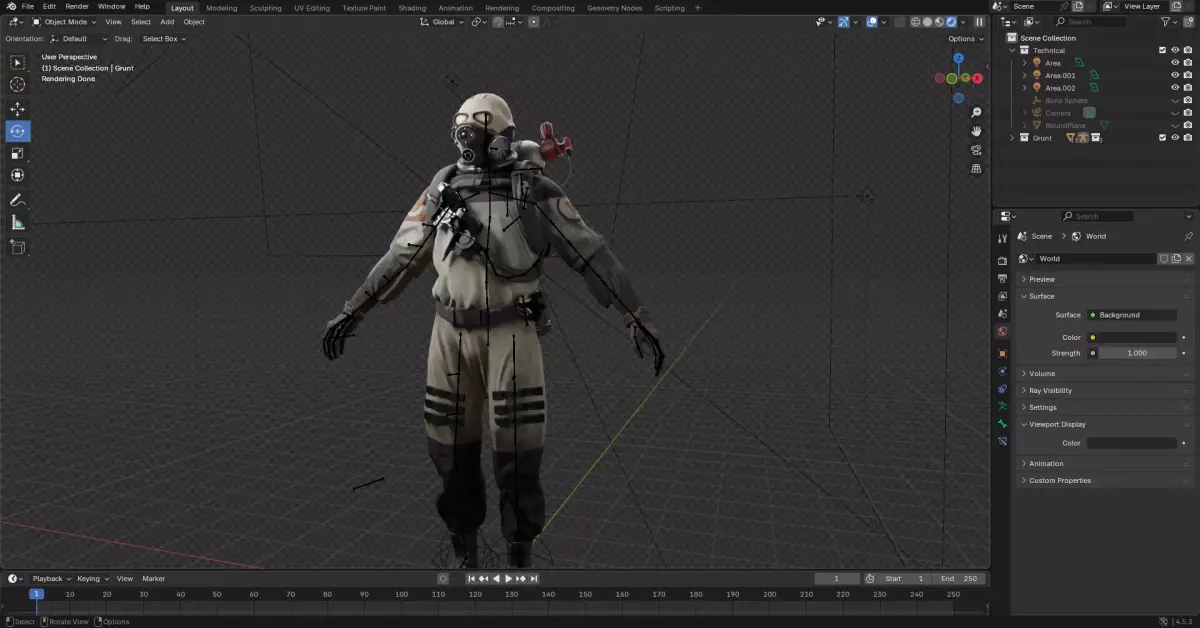This screenshot has height=628, width=1200.
Task: Open Orientation Default dropdown
Action: click(78, 39)
